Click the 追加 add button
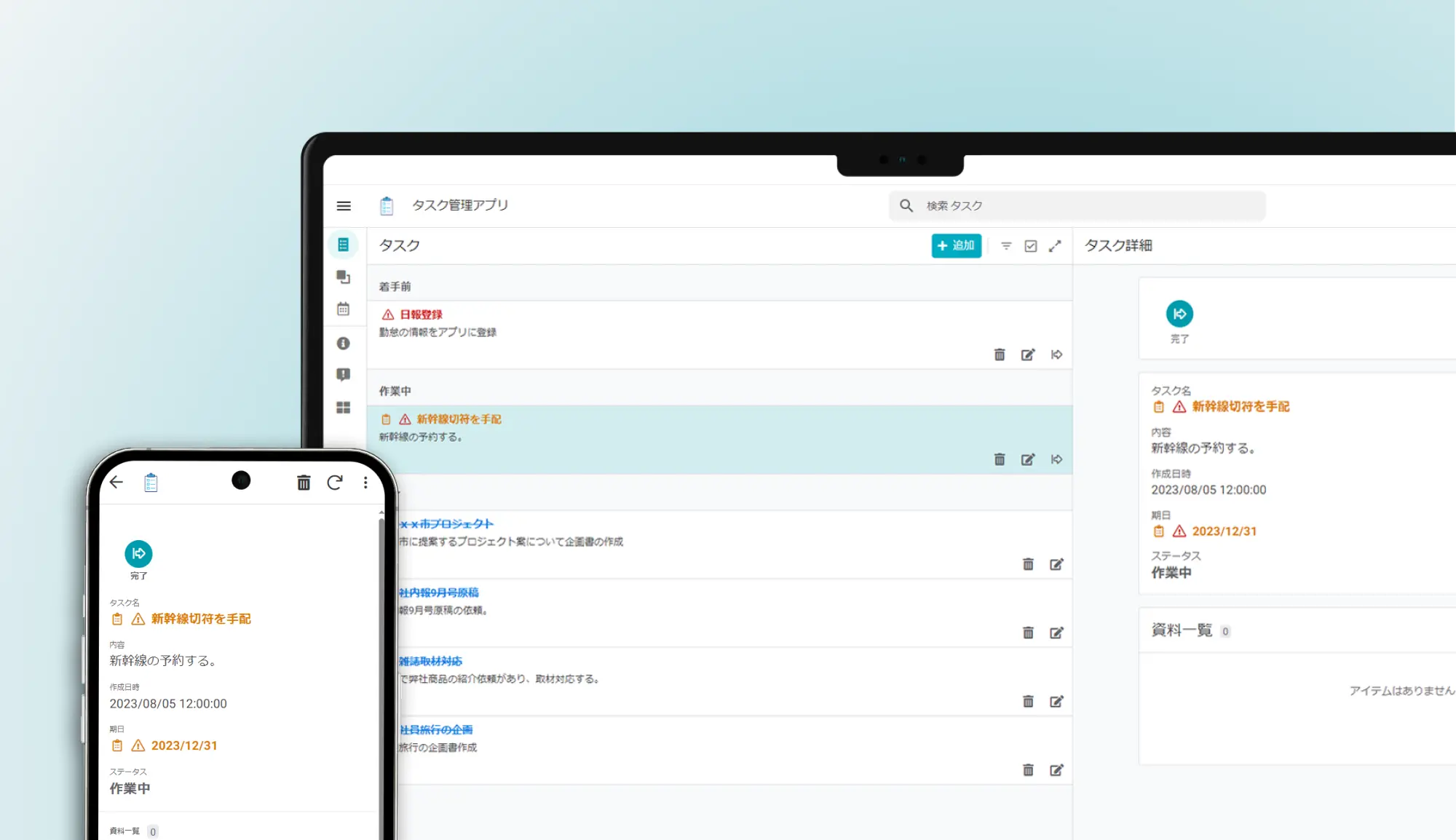 [956, 246]
